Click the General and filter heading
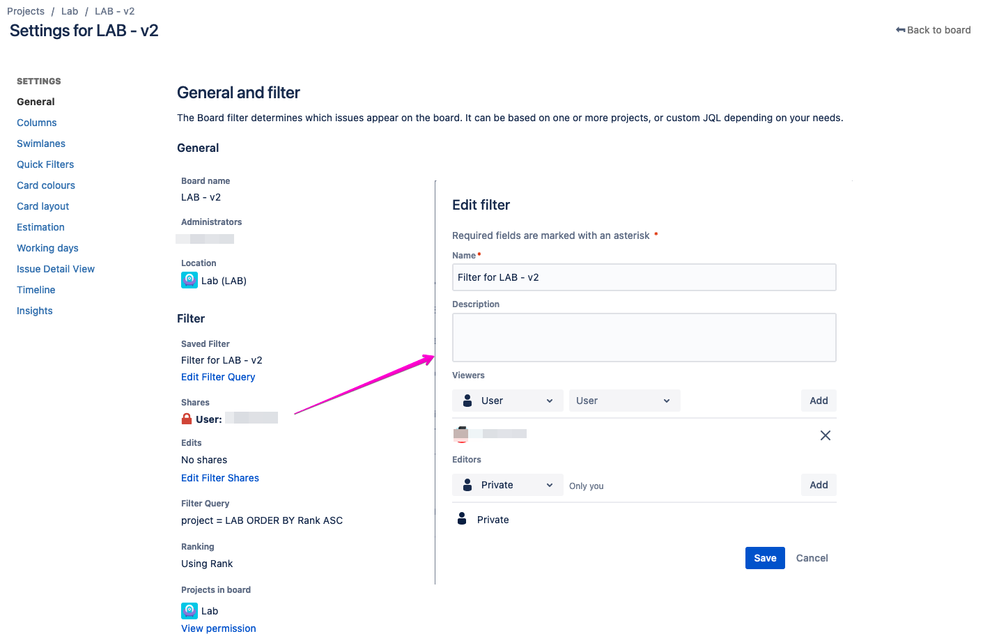Viewport: 999px width, 643px height. click(238, 92)
